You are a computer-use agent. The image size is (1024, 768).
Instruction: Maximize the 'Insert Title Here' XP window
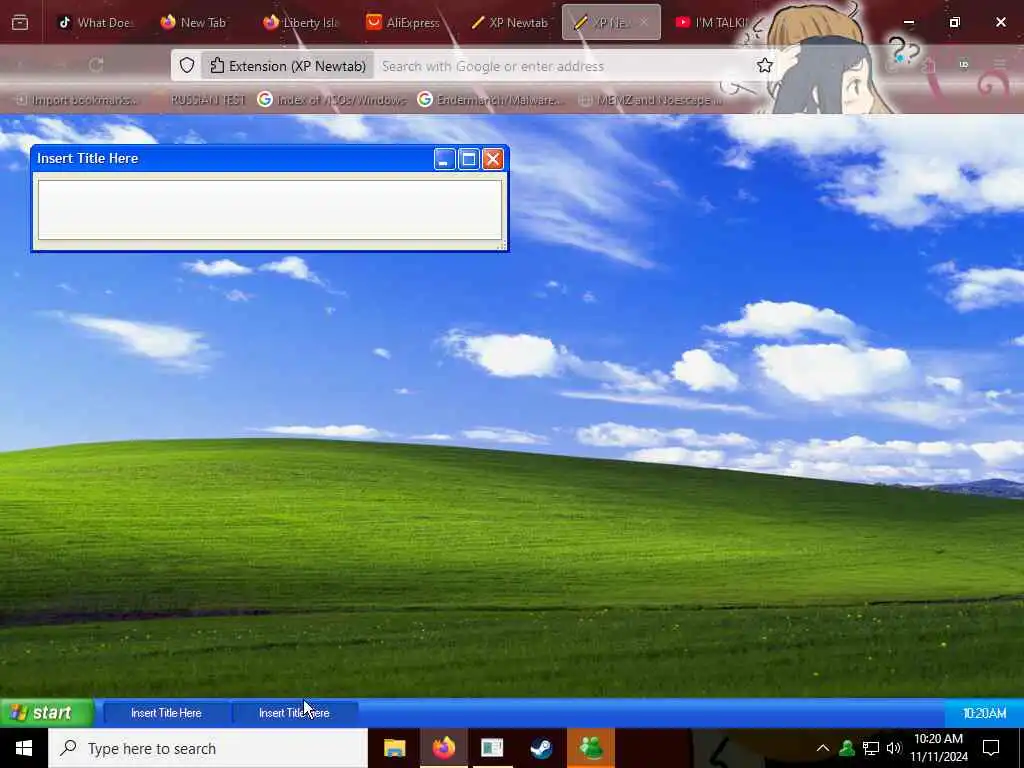tap(469, 159)
